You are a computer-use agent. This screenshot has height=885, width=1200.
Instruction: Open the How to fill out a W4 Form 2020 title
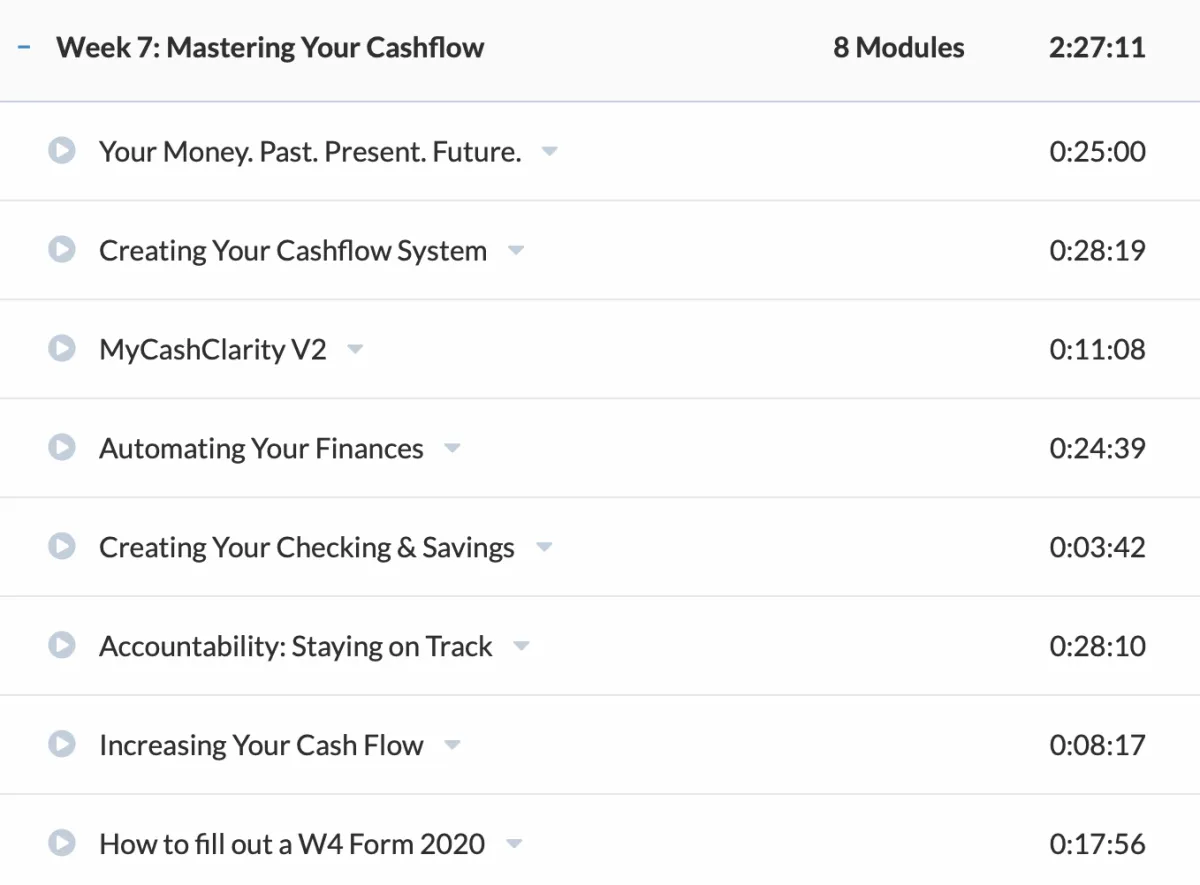pos(292,844)
